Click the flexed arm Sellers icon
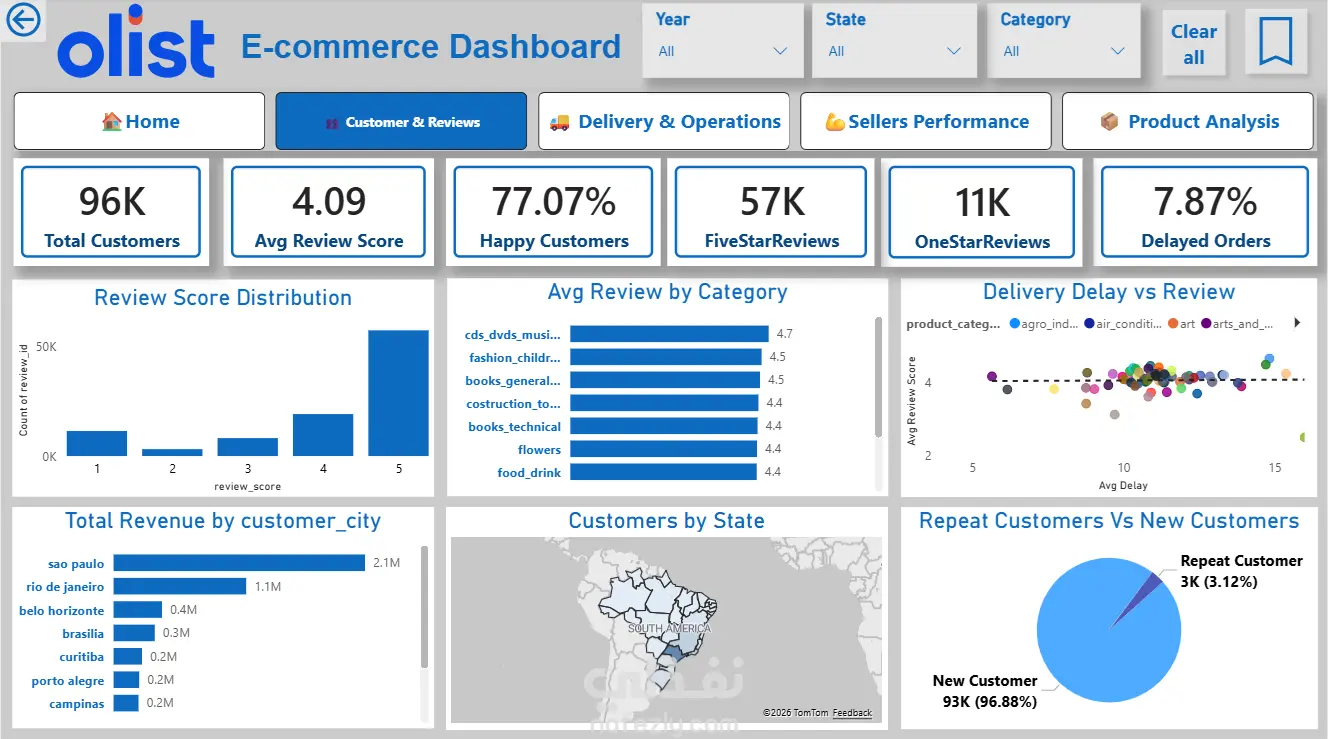This screenshot has width=1328, height=739. [x=834, y=122]
